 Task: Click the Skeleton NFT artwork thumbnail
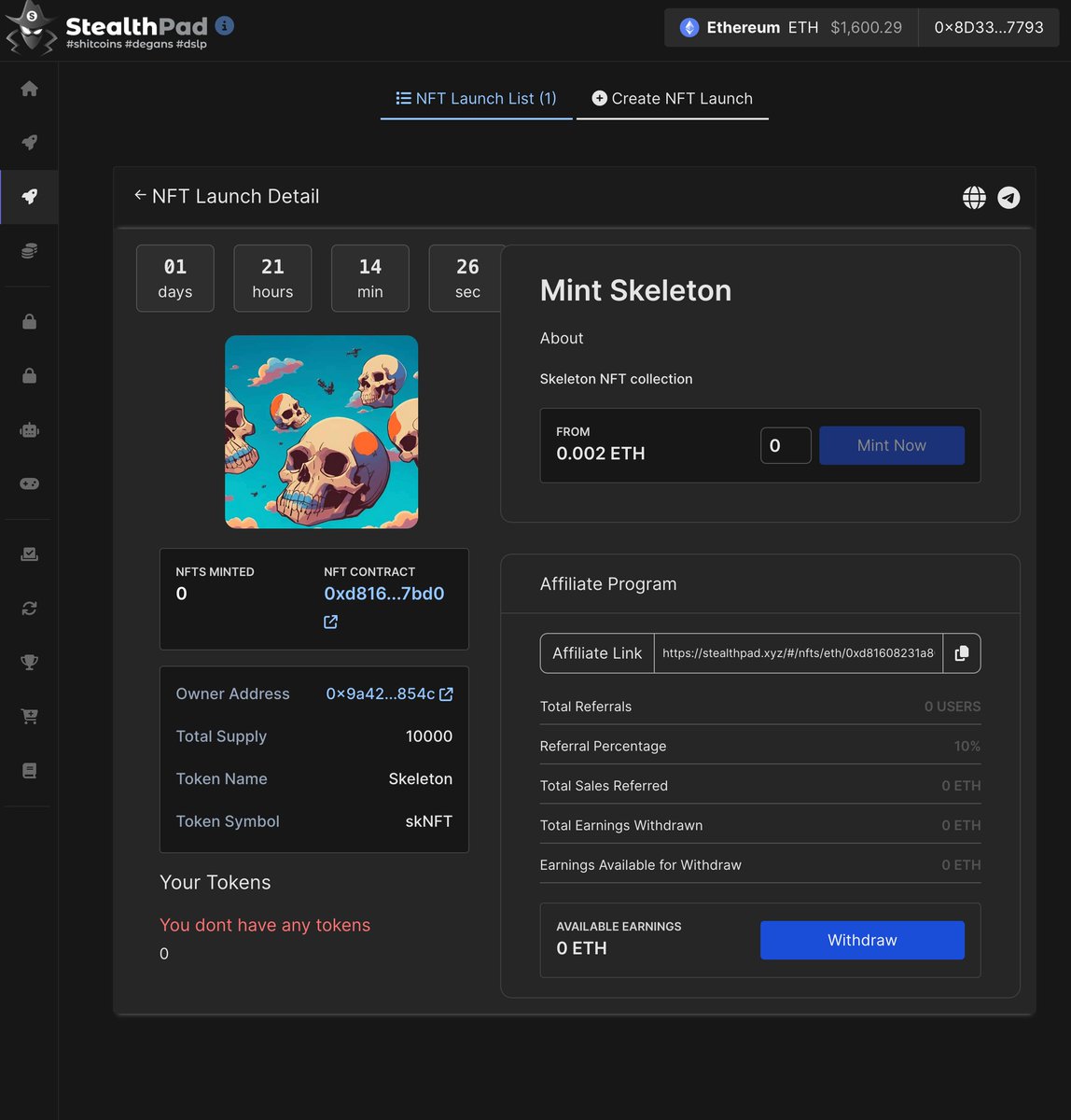(322, 432)
